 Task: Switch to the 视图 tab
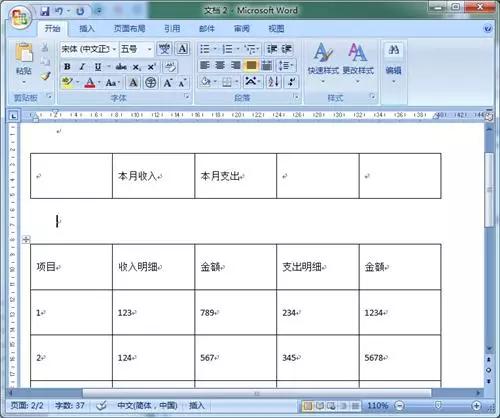point(276,29)
